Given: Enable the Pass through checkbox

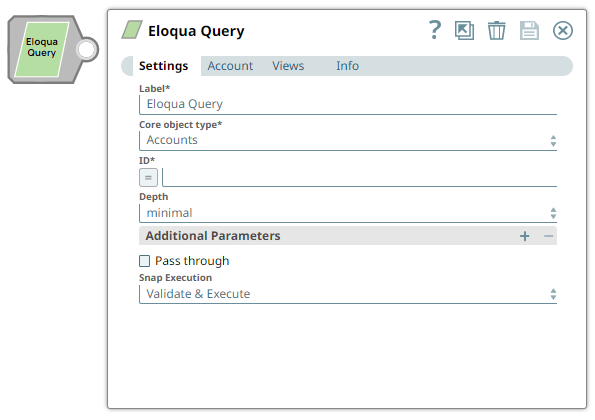Looking at the screenshot, I should tap(144, 261).
